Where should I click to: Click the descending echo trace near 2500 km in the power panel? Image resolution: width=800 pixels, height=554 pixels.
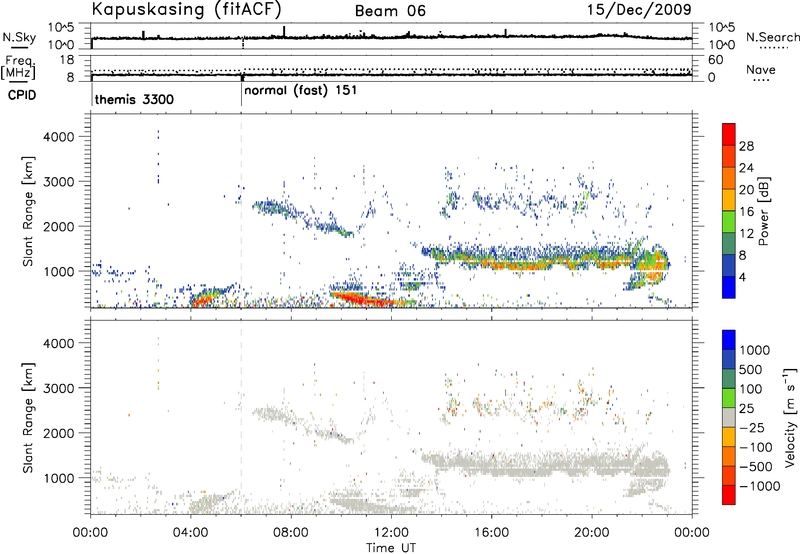pos(301,218)
